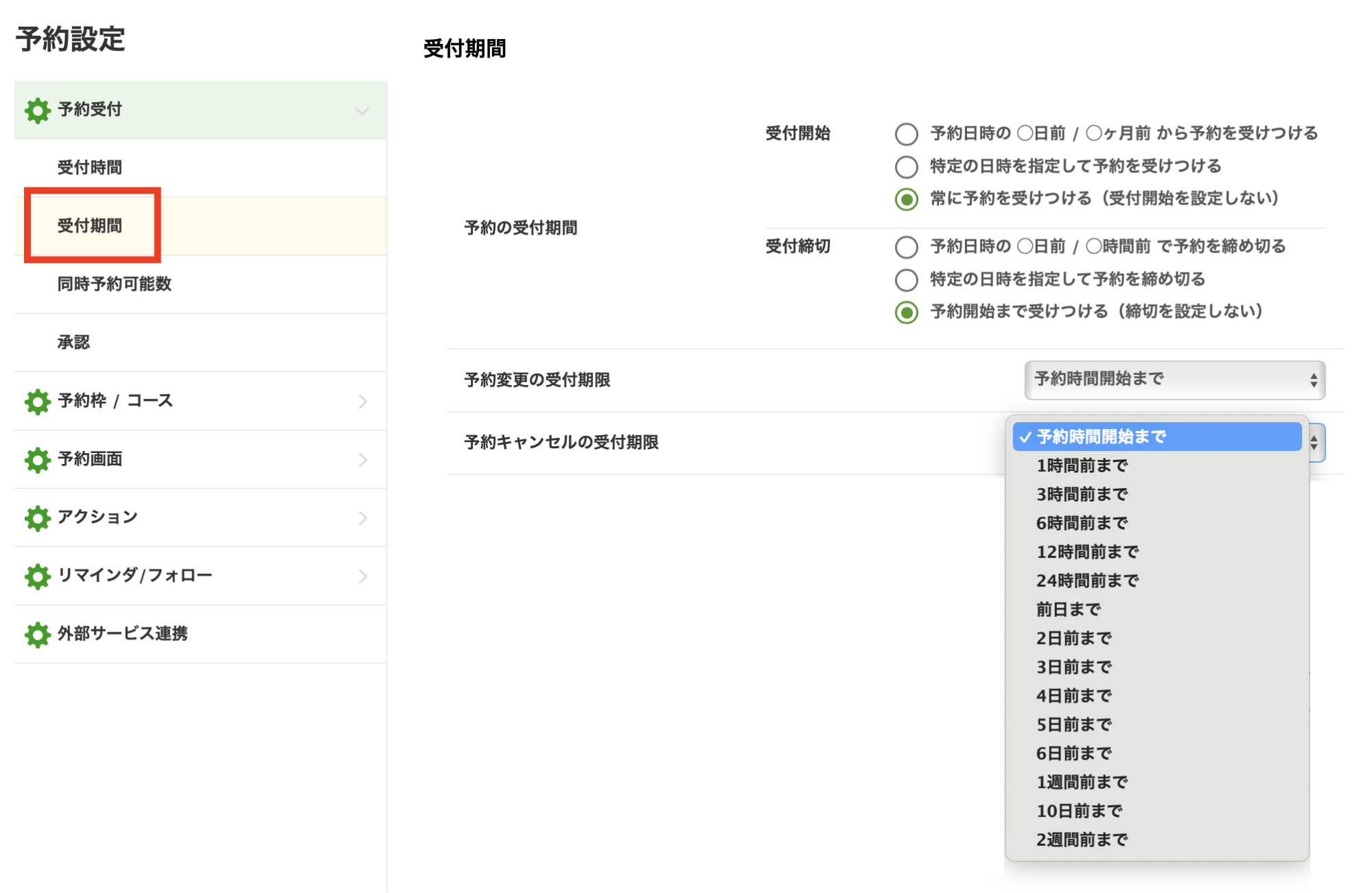
Task: Click the 受付締切 label
Action: point(798,247)
